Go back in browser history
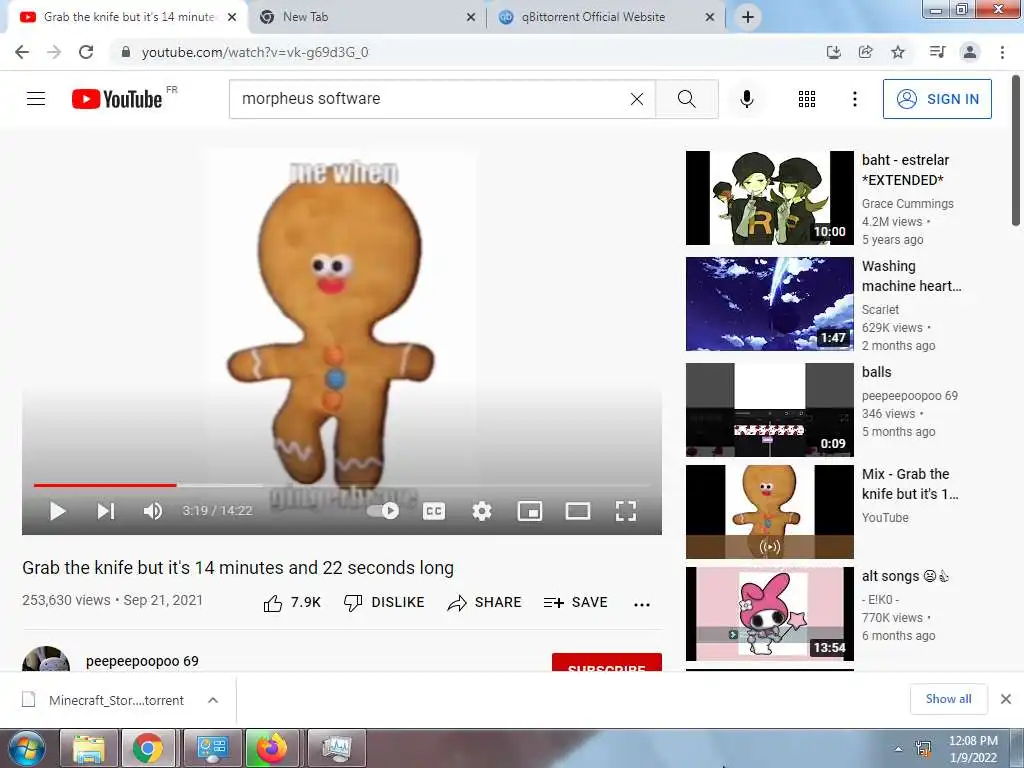1024x768 pixels. (x=22, y=52)
